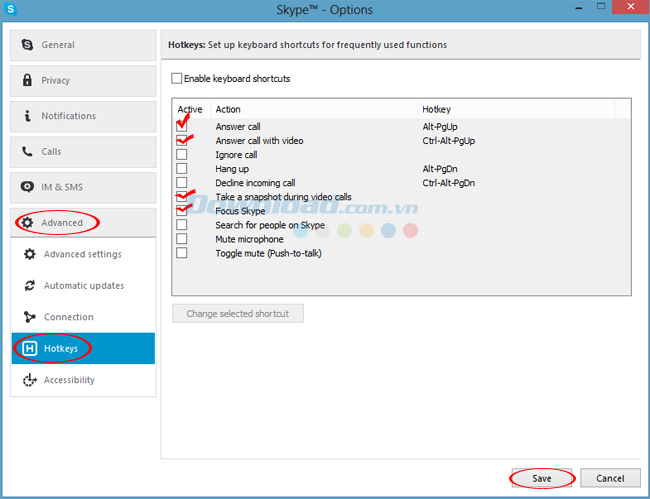
Task: Click the Skype logo icon in title bar
Action: pyautogui.click(x=10, y=9)
